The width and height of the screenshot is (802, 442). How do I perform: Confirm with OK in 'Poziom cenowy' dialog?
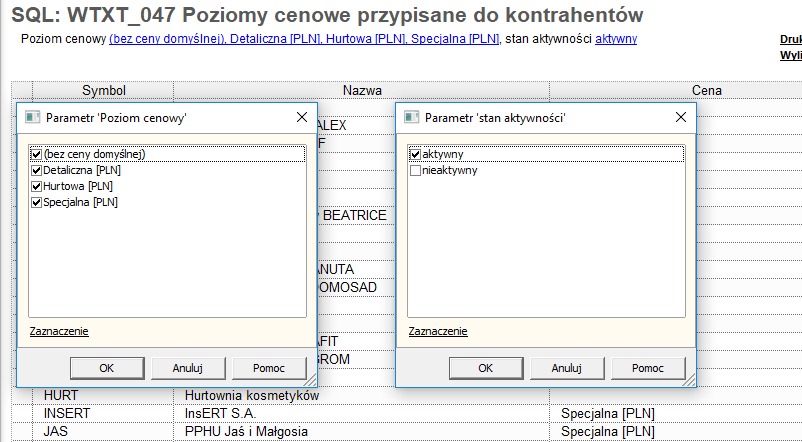click(x=107, y=368)
